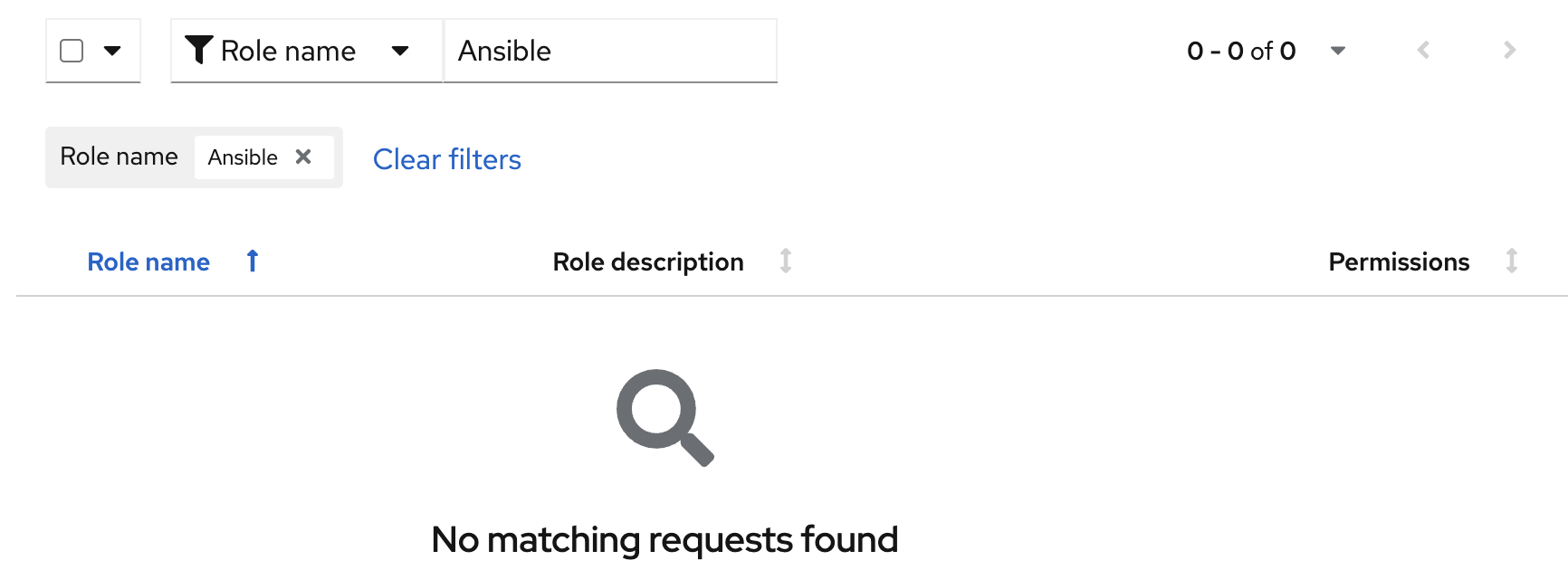1568x570 pixels.
Task: Click the No matching requests found heading
Action: pos(664,540)
